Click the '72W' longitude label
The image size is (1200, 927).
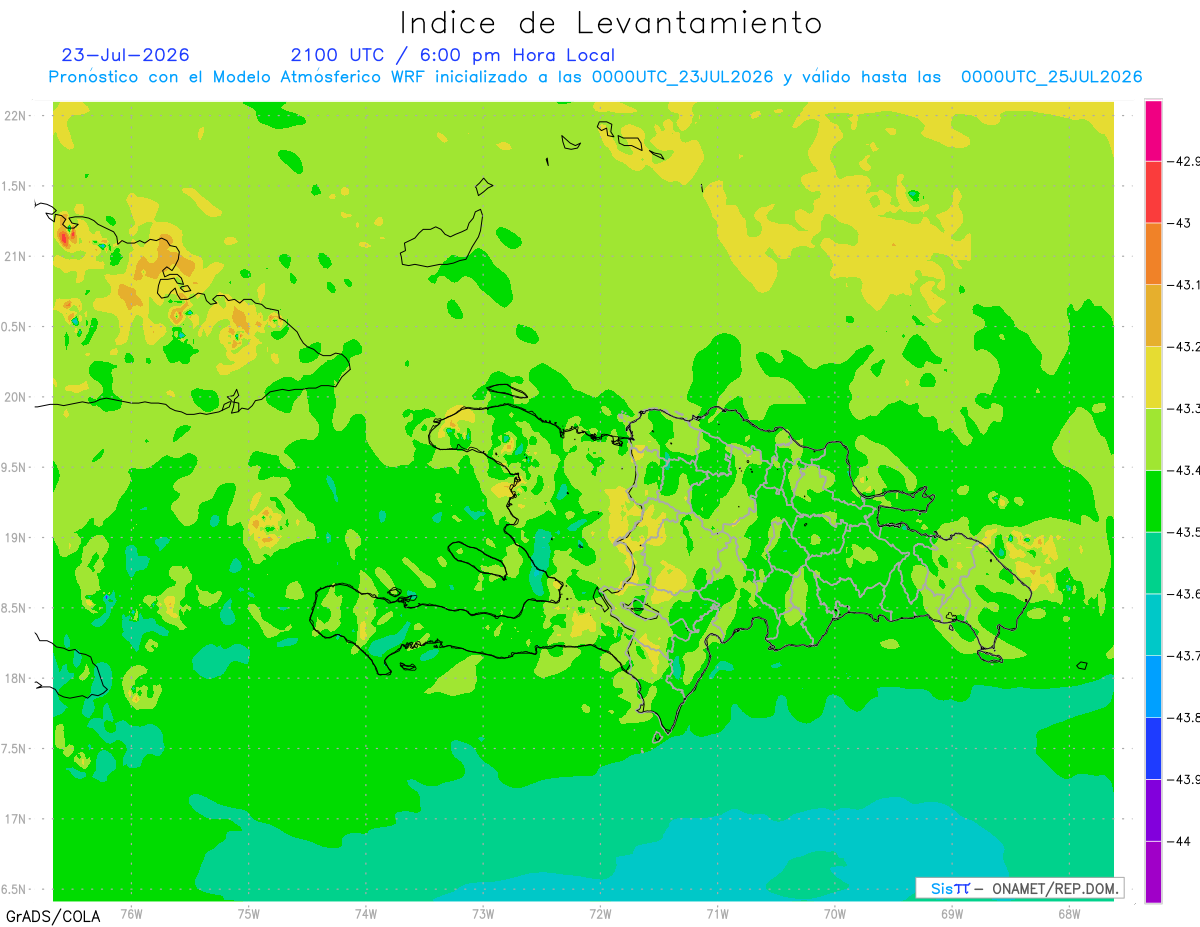pos(600,913)
